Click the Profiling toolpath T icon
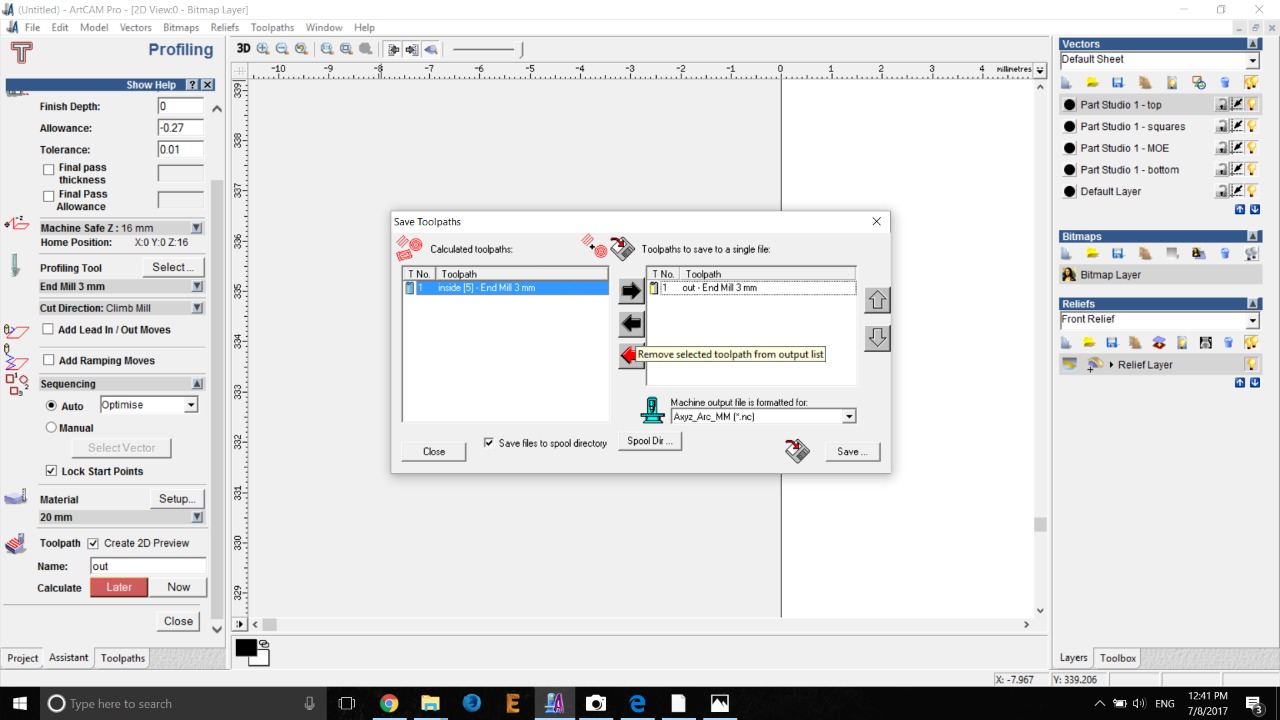This screenshot has width=1280, height=720. click(21, 53)
